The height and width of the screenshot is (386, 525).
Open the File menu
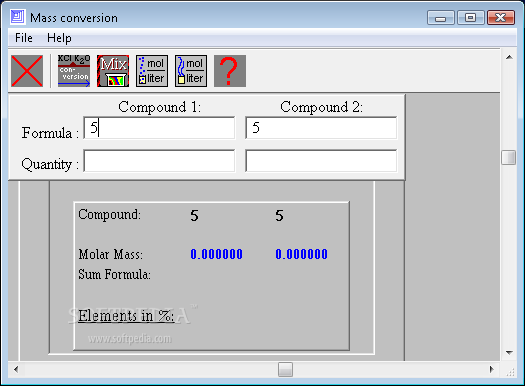tap(24, 38)
